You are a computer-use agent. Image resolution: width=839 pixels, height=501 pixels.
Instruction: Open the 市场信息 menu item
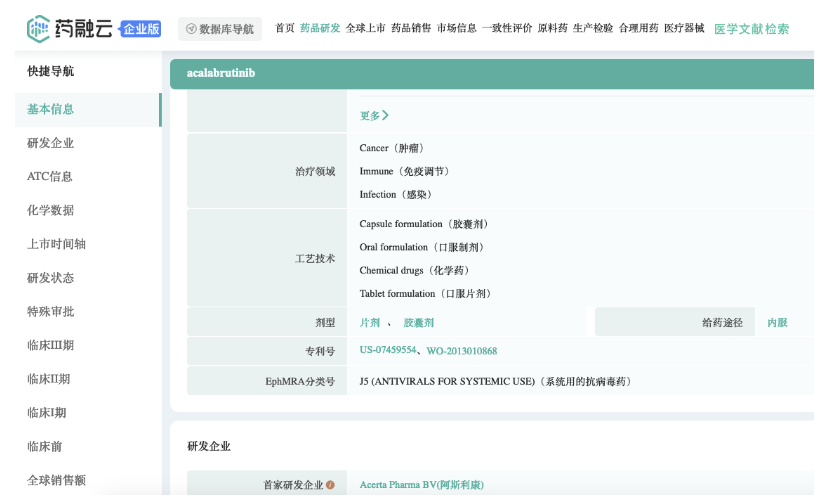tap(456, 28)
